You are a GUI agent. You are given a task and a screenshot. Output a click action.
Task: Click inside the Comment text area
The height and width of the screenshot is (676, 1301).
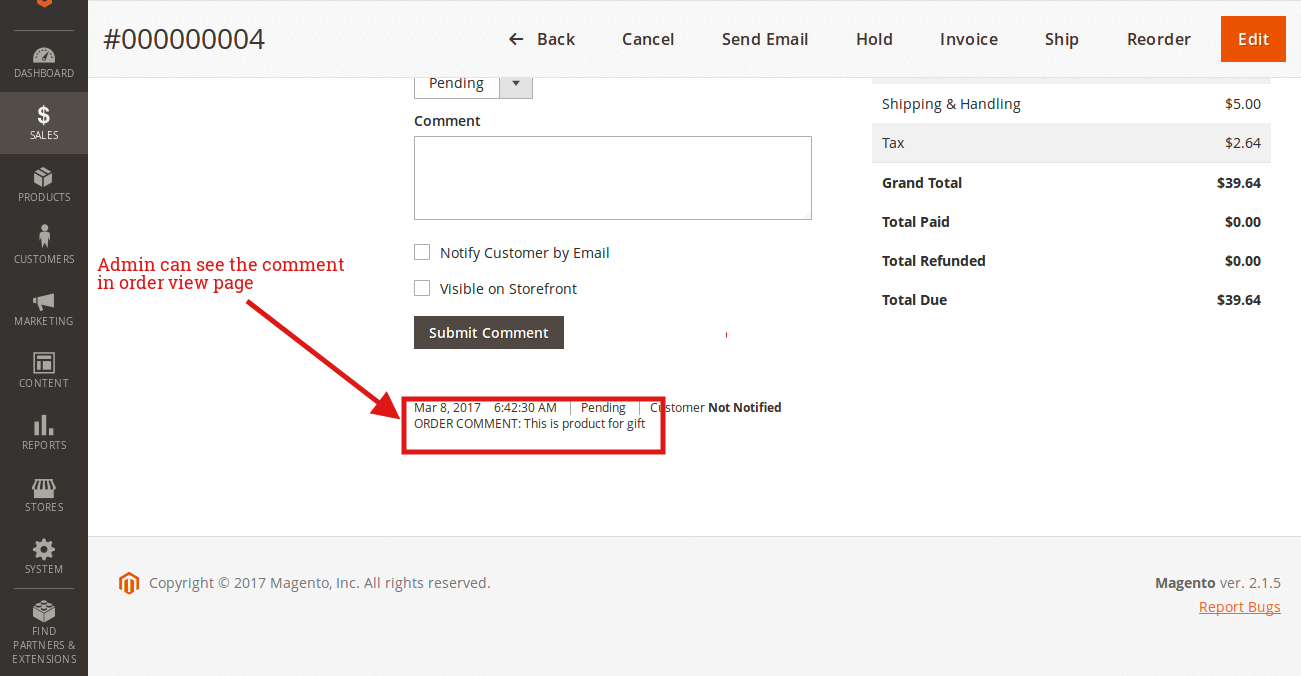(x=612, y=178)
